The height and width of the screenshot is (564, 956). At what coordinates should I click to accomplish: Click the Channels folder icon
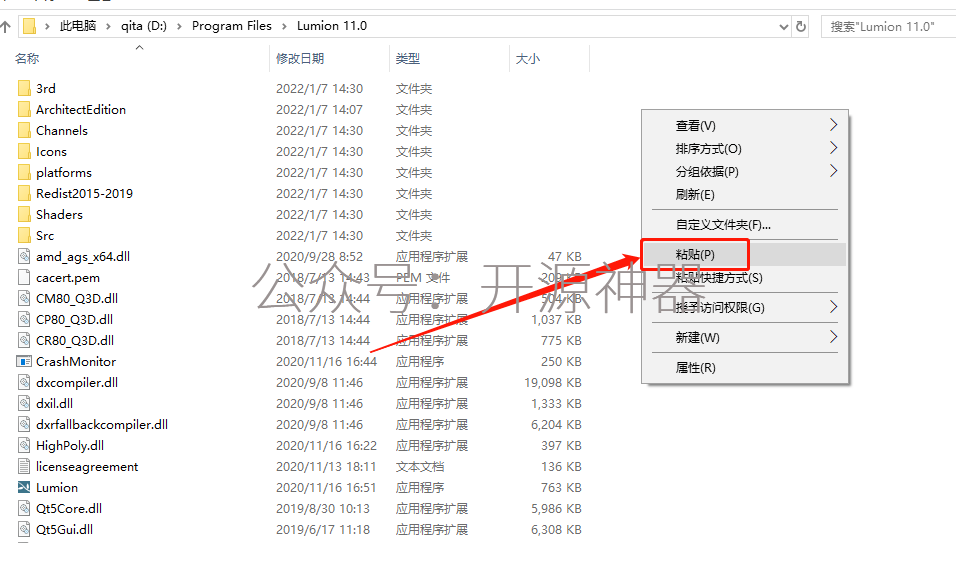pyautogui.click(x=24, y=130)
